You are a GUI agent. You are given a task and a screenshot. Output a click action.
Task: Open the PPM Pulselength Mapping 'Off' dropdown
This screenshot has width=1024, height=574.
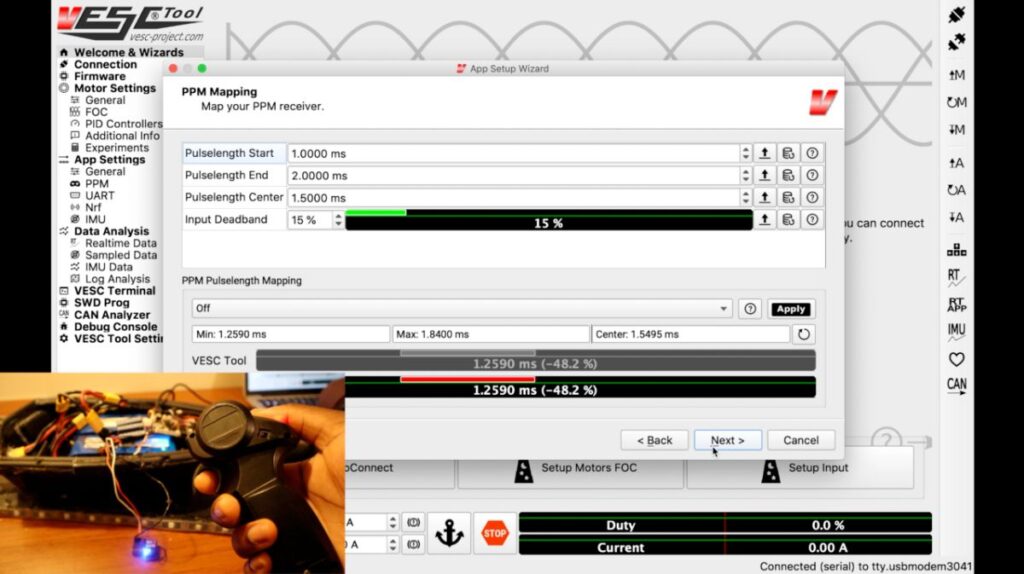(x=462, y=308)
